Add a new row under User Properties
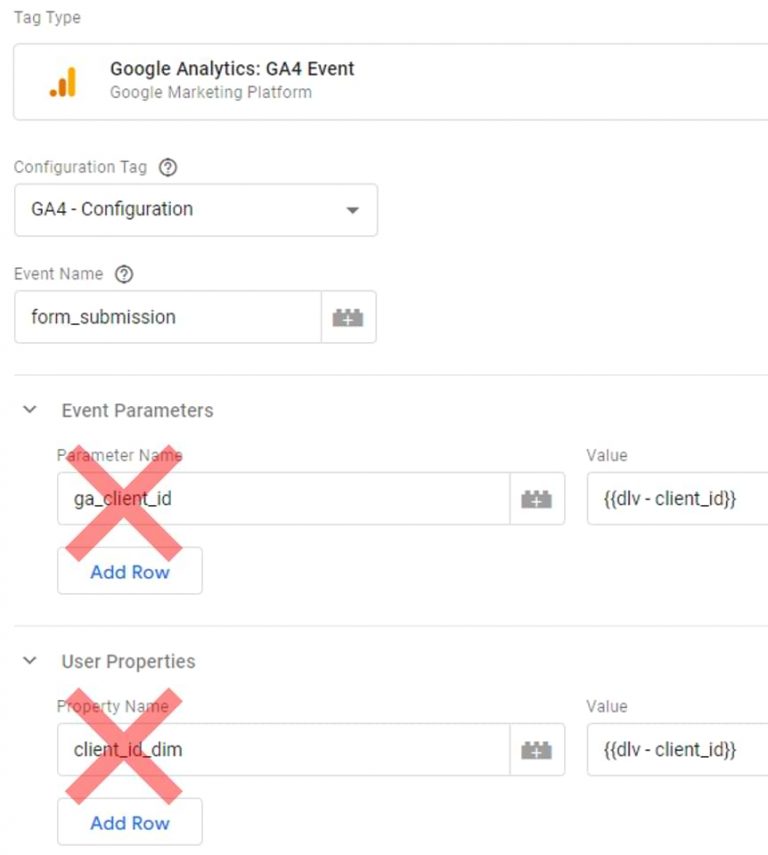 pyautogui.click(x=129, y=822)
